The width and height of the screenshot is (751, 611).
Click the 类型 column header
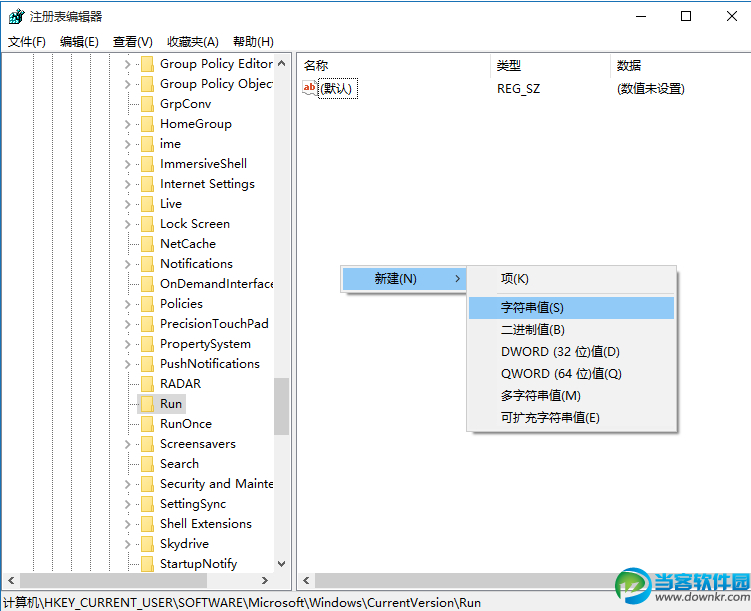click(551, 66)
